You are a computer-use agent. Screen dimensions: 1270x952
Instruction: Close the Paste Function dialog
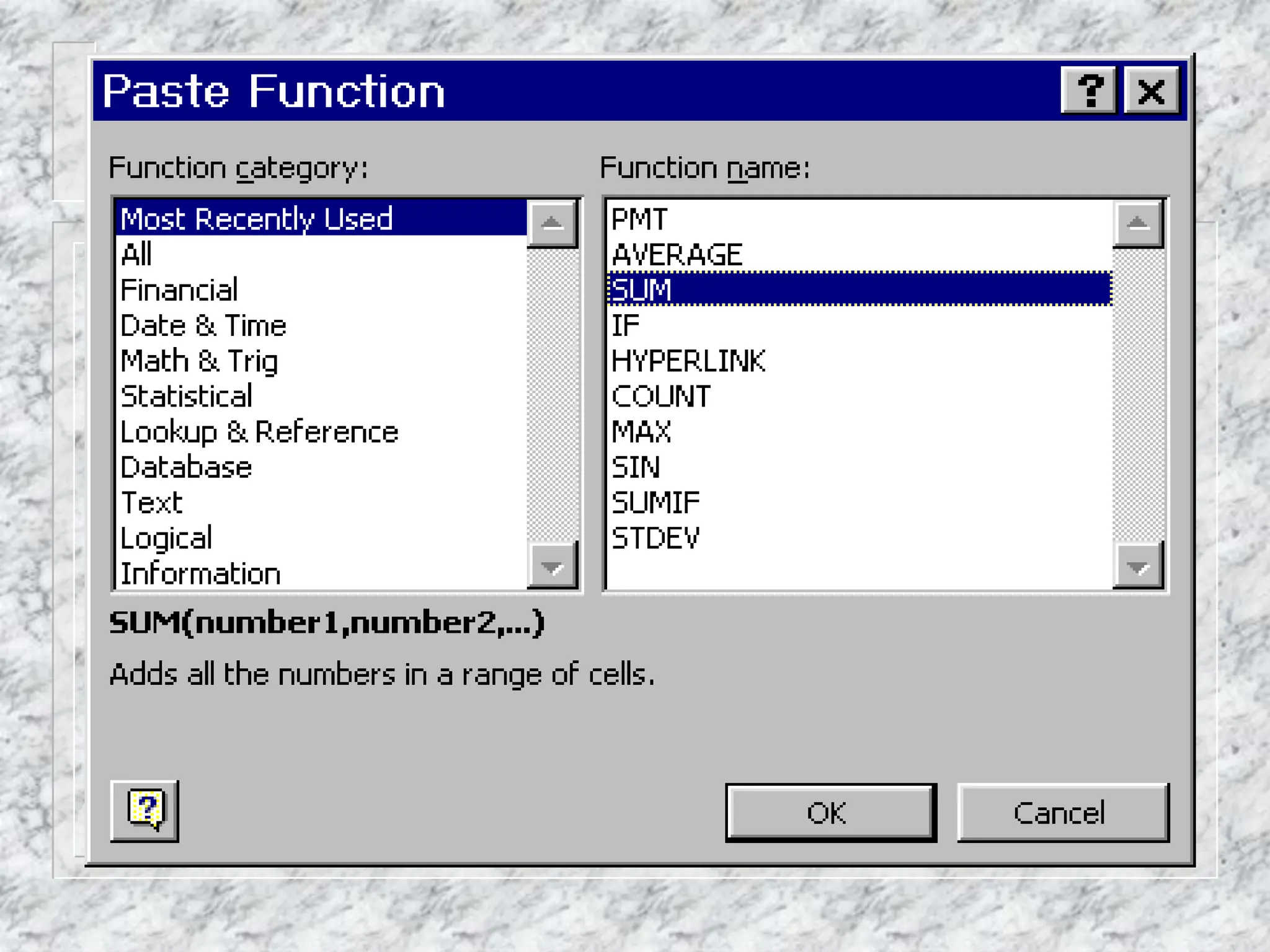[x=1152, y=91]
